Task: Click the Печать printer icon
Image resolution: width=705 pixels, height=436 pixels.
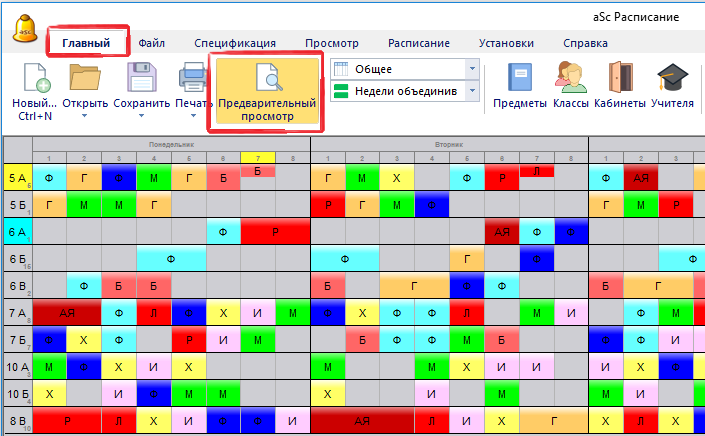Action: pos(193,79)
